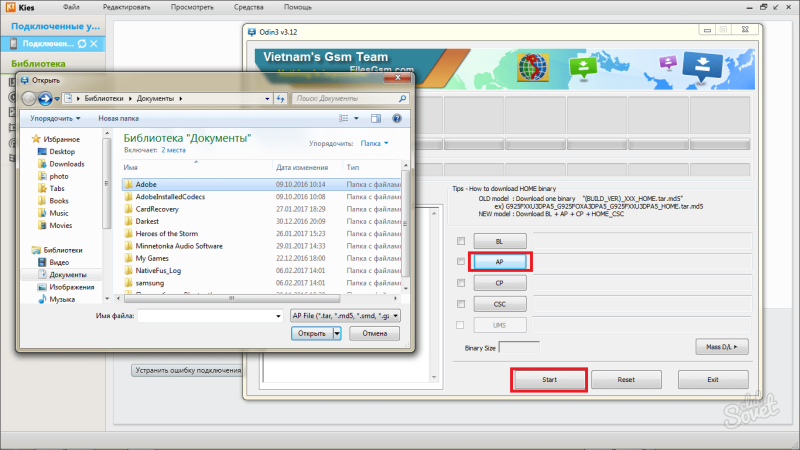Select the Adobe folder
The width and height of the screenshot is (800, 450).
(x=261, y=184)
